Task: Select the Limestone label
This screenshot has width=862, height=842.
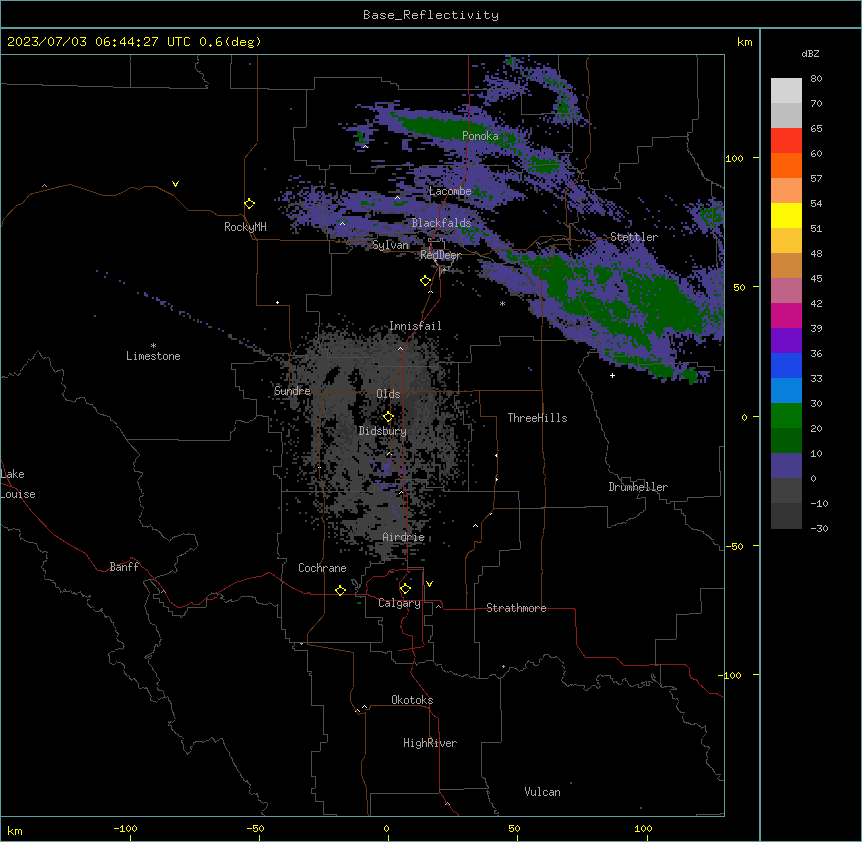Action: coord(153,356)
